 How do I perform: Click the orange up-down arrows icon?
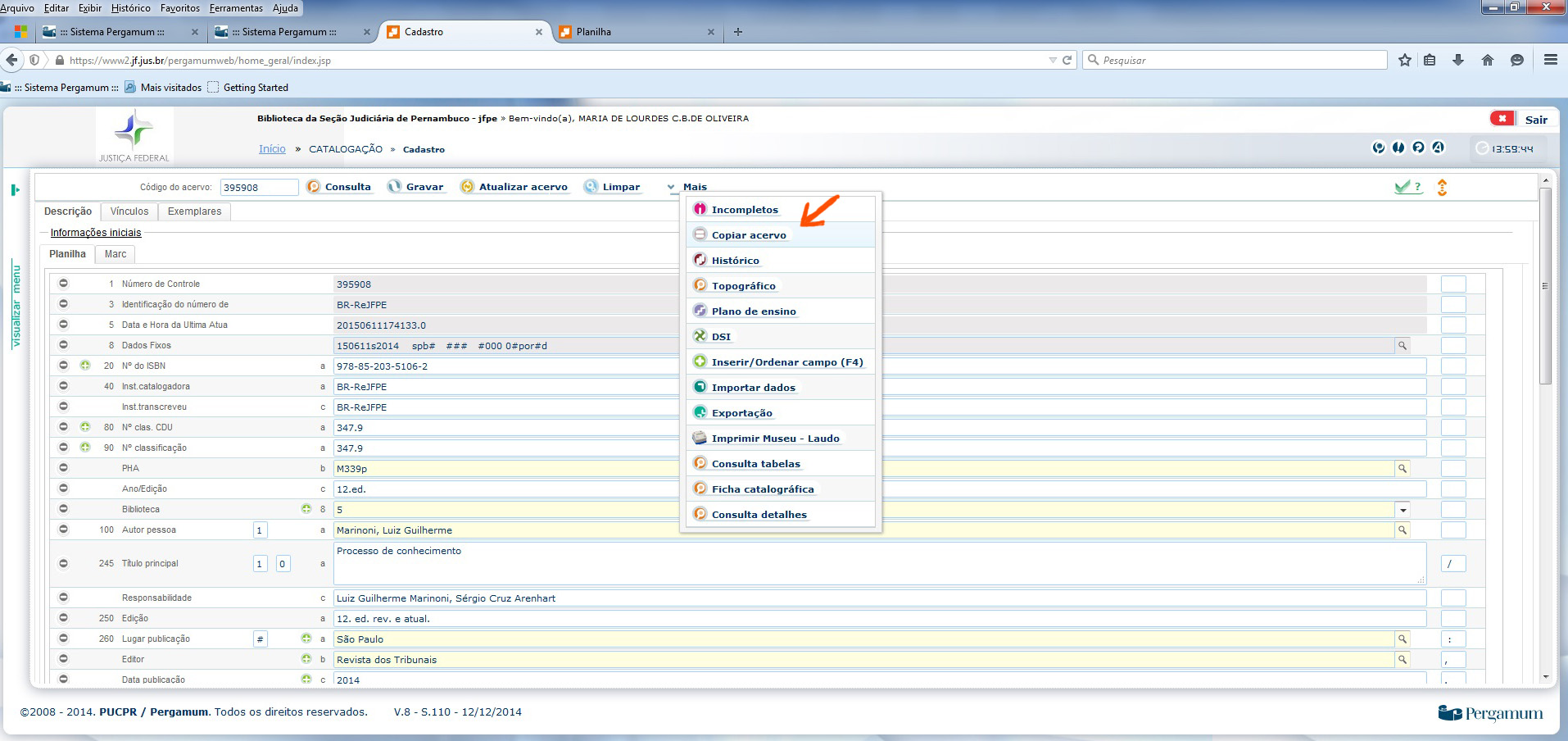point(1442,188)
